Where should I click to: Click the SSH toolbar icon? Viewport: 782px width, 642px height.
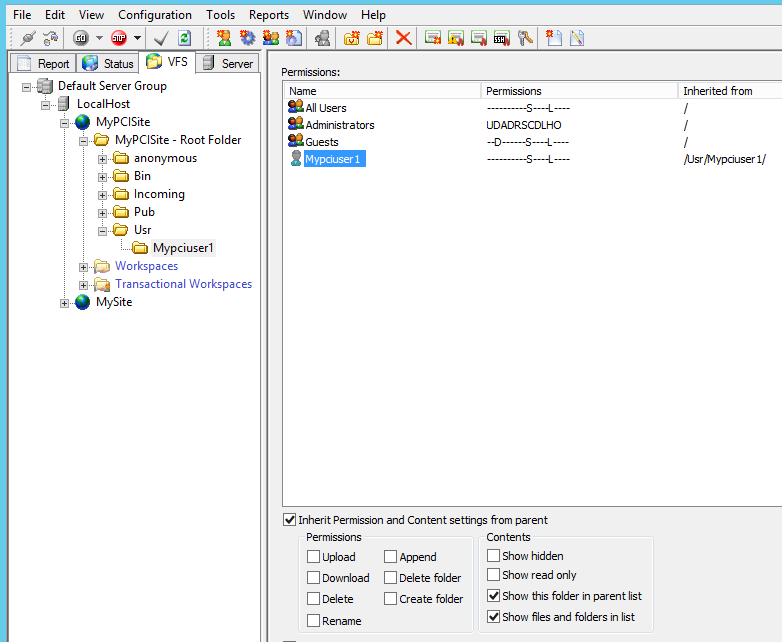tap(502, 38)
